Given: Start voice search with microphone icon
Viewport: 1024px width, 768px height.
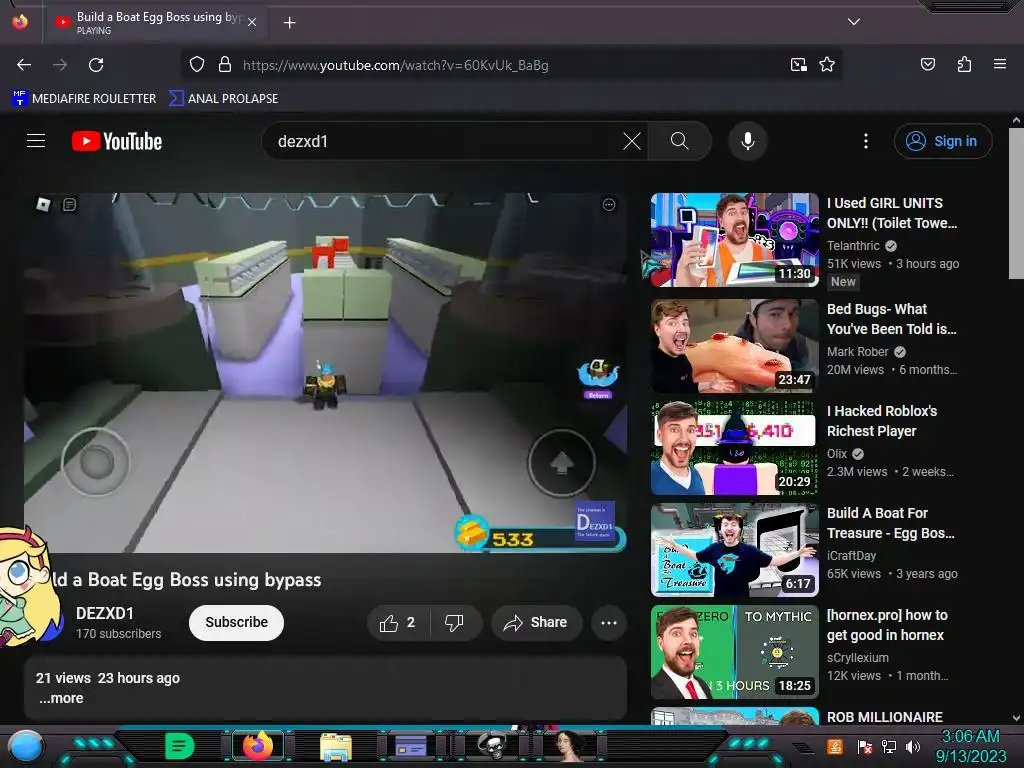Looking at the screenshot, I should 748,141.
